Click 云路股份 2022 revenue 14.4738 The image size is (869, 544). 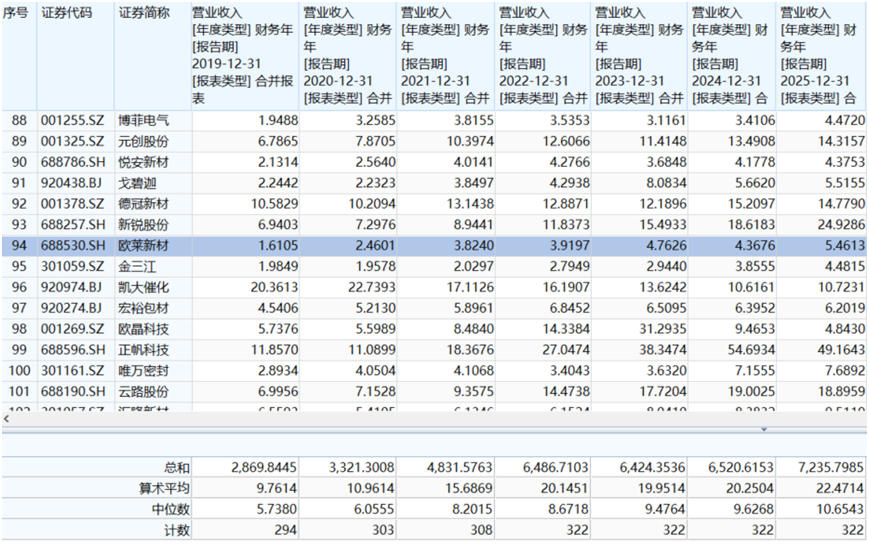[x=566, y=392]
